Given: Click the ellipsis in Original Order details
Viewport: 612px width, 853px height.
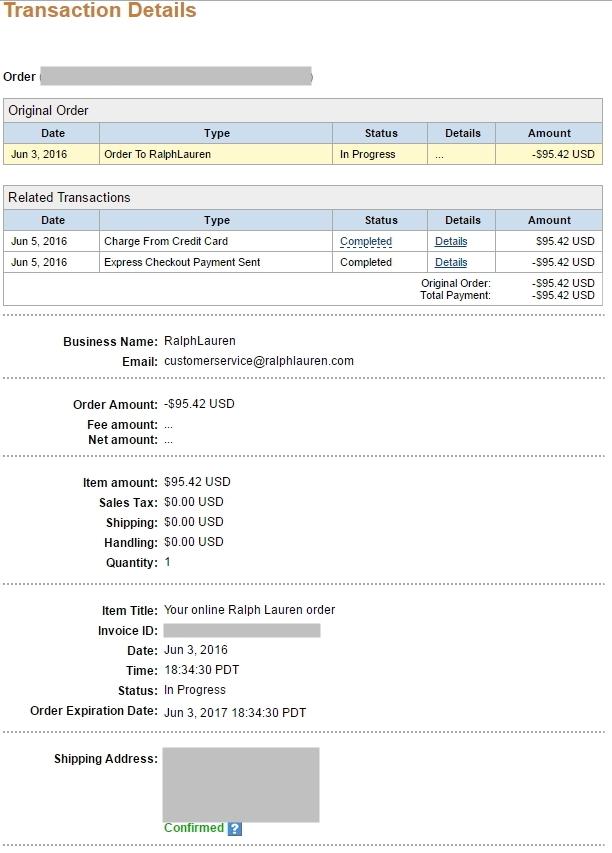Looking at the screenshot, I should [439, 155].
